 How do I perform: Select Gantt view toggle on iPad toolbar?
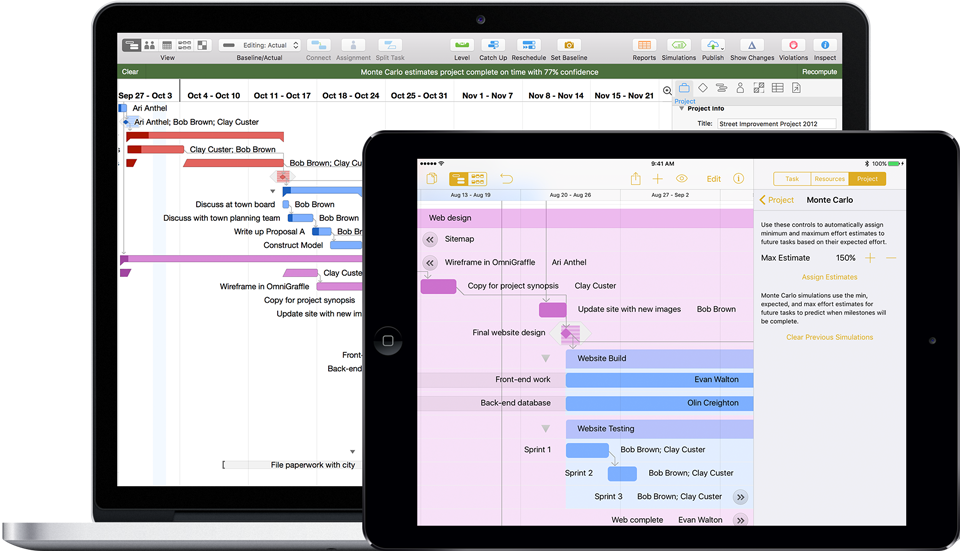click(x=459, y=179)
